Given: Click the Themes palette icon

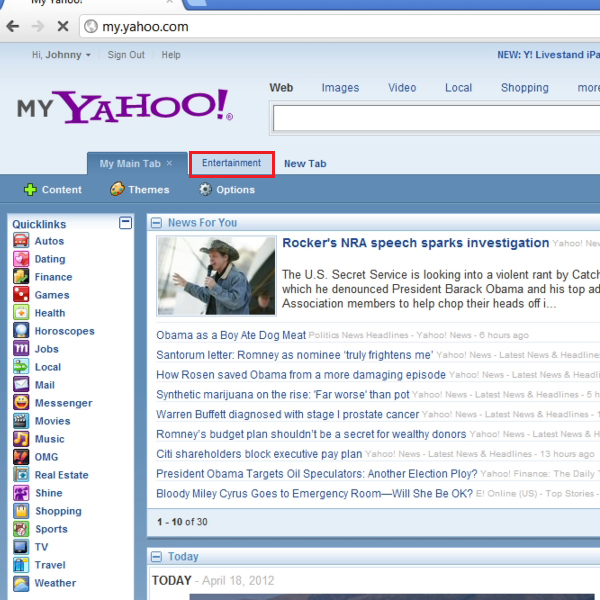Looking at the screenshot, I should tap(117, 189).
